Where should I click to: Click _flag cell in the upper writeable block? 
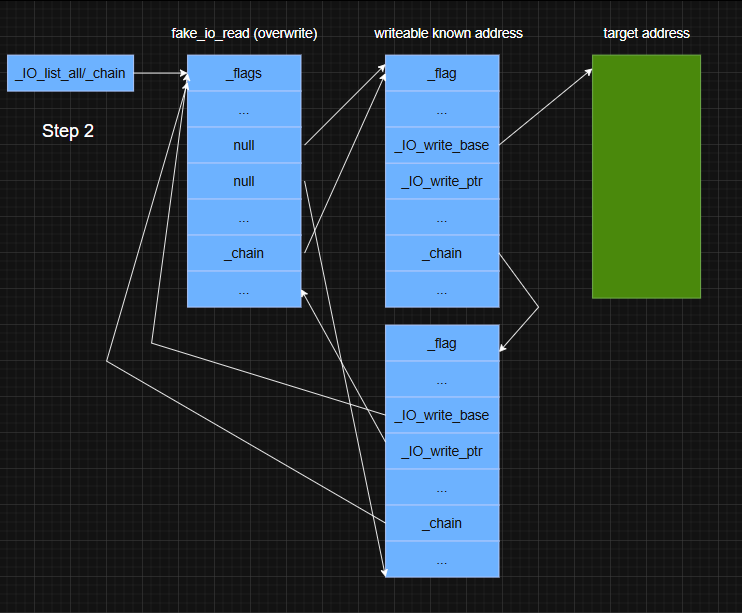click(x=442, y=73)
